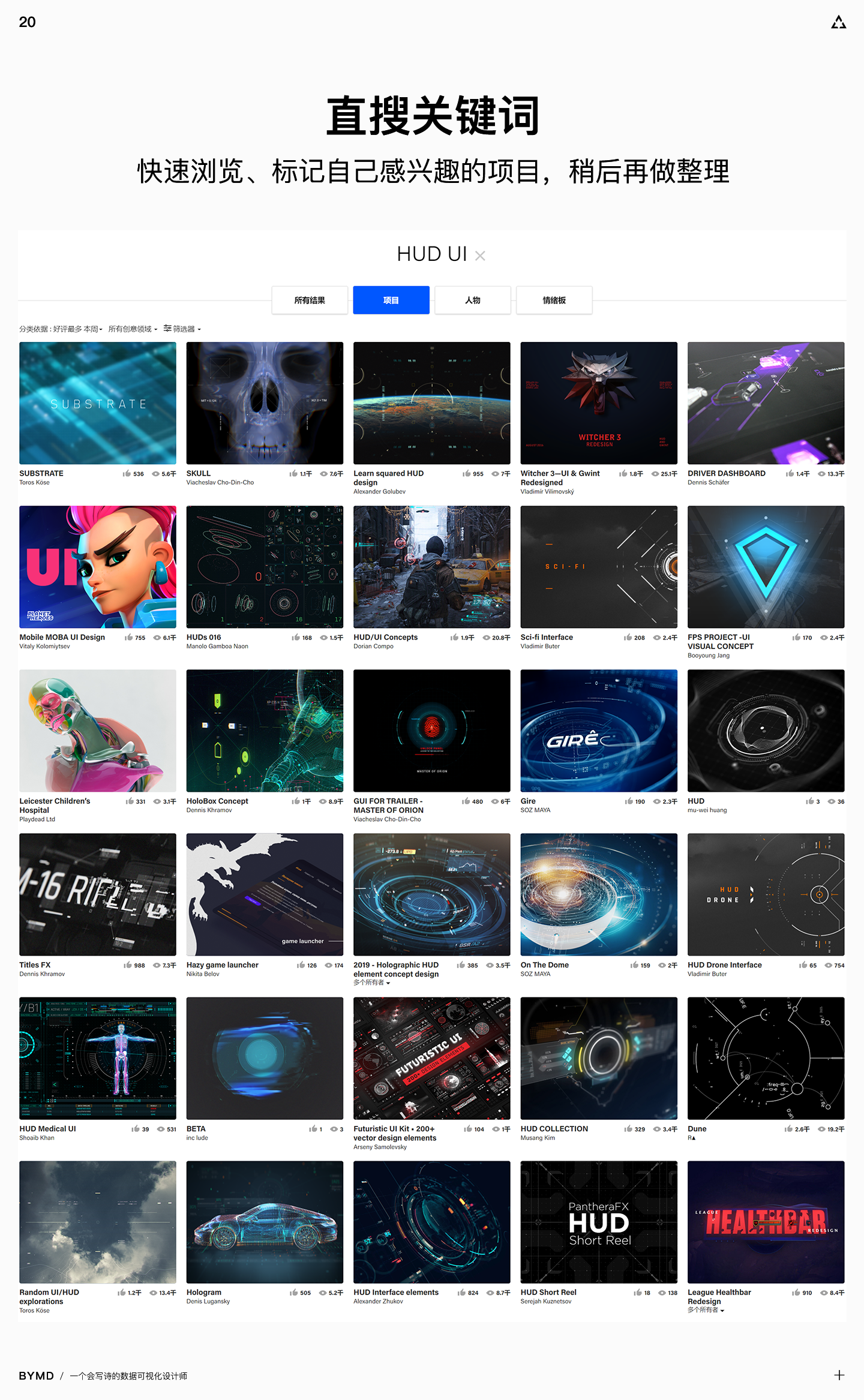Open the 情绪板 tab
Viewport: 864px width, 1400px height.
click(554, 300)
